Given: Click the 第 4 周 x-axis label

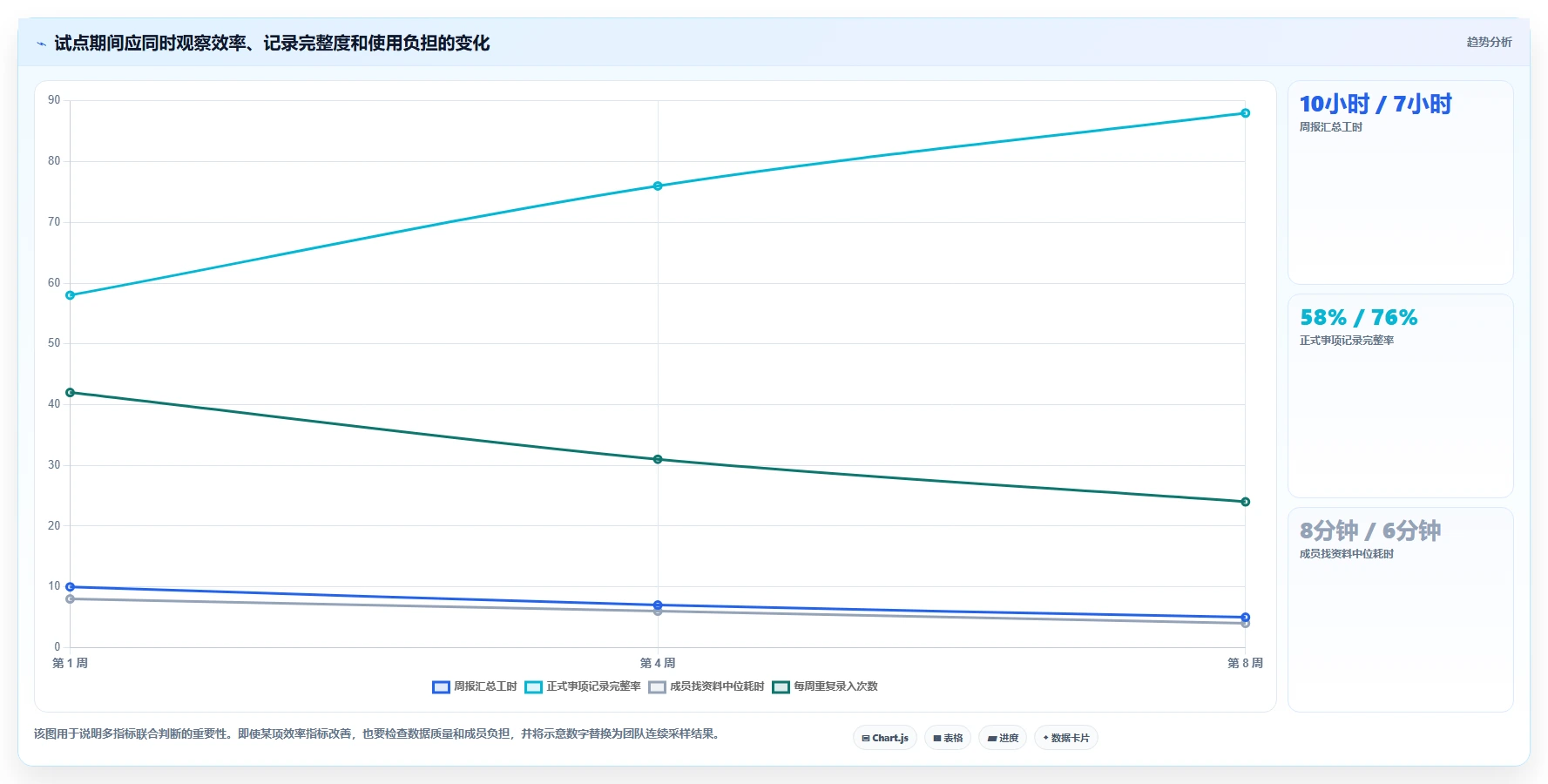Looking at the screenshot, I should (658, 663).
